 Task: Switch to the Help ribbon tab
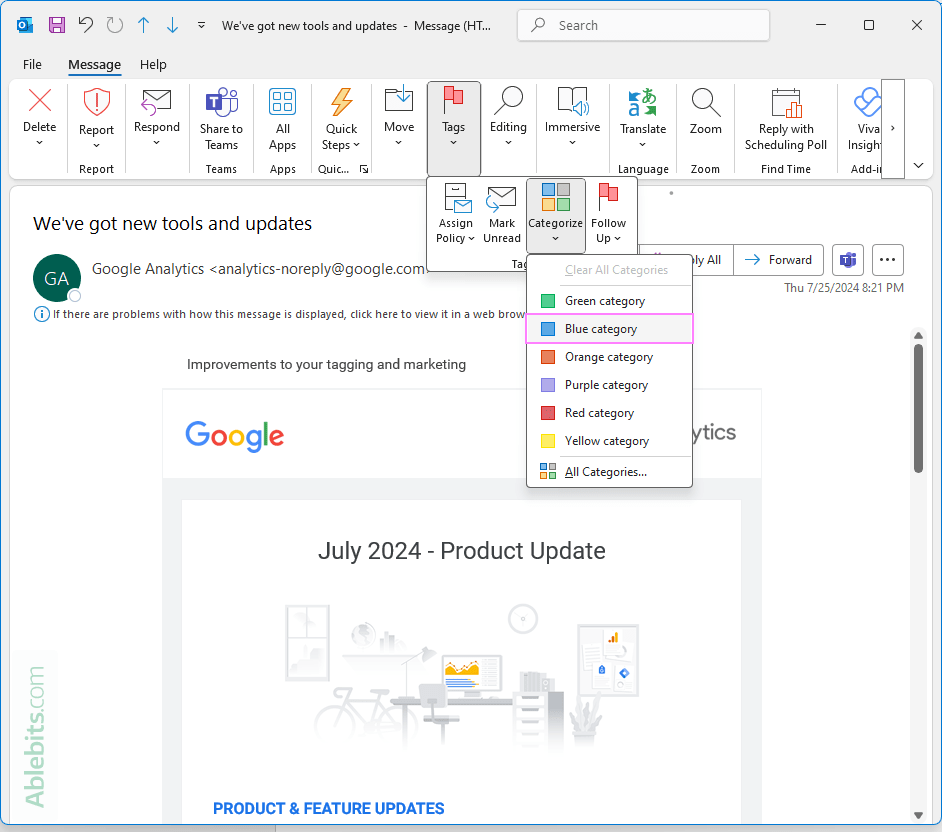pos(153,64)
